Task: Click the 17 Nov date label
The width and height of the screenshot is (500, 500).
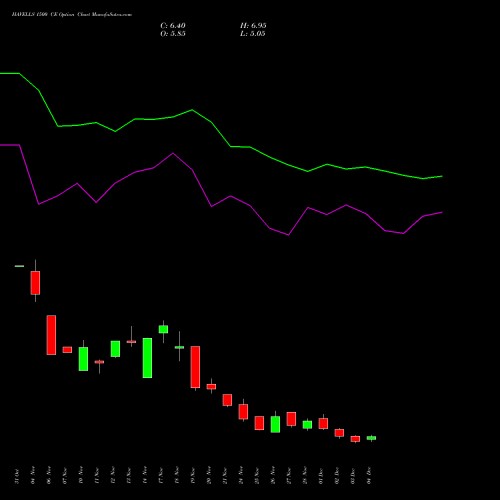Action: tap(161, 476)
